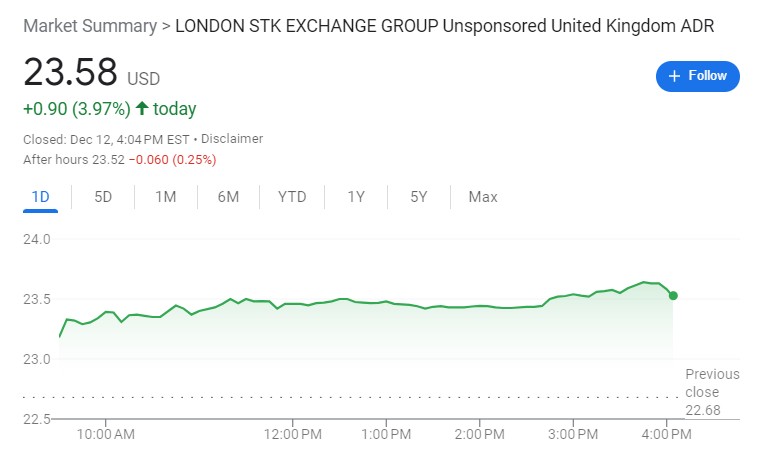Click the green up arrow icon
Viewport: 769px width, 462px height.
pyautogui.click(x=141, y=109)
